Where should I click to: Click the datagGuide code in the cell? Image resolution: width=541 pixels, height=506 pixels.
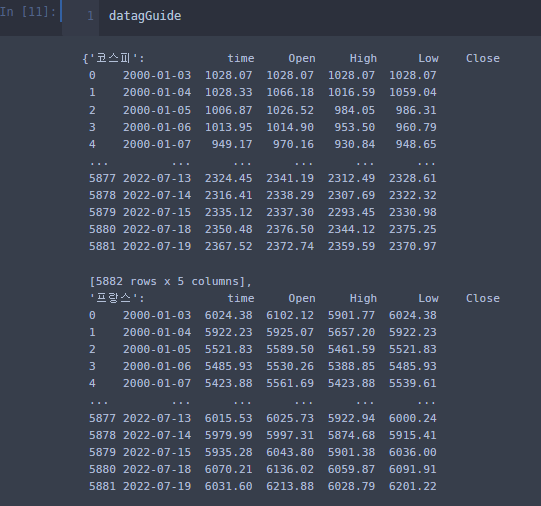click(145, 16)
